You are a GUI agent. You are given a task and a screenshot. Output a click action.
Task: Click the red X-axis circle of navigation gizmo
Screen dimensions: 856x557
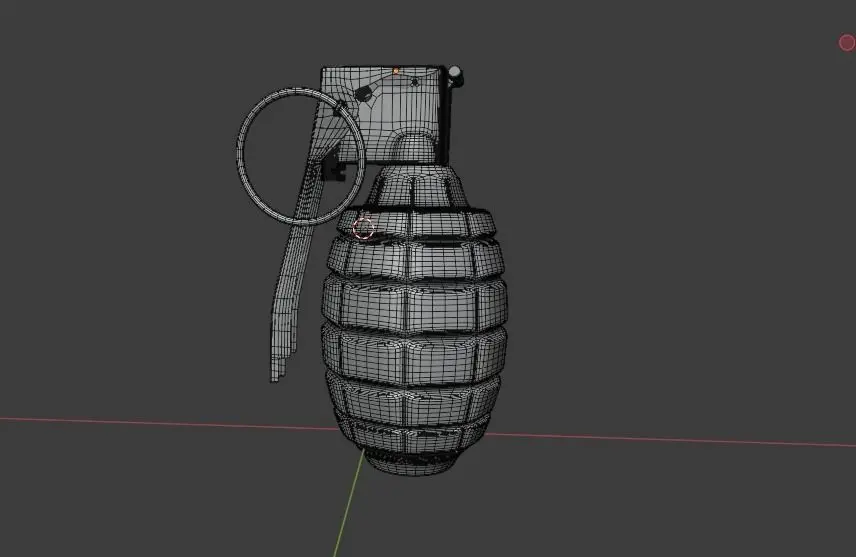tap(847, 43)
